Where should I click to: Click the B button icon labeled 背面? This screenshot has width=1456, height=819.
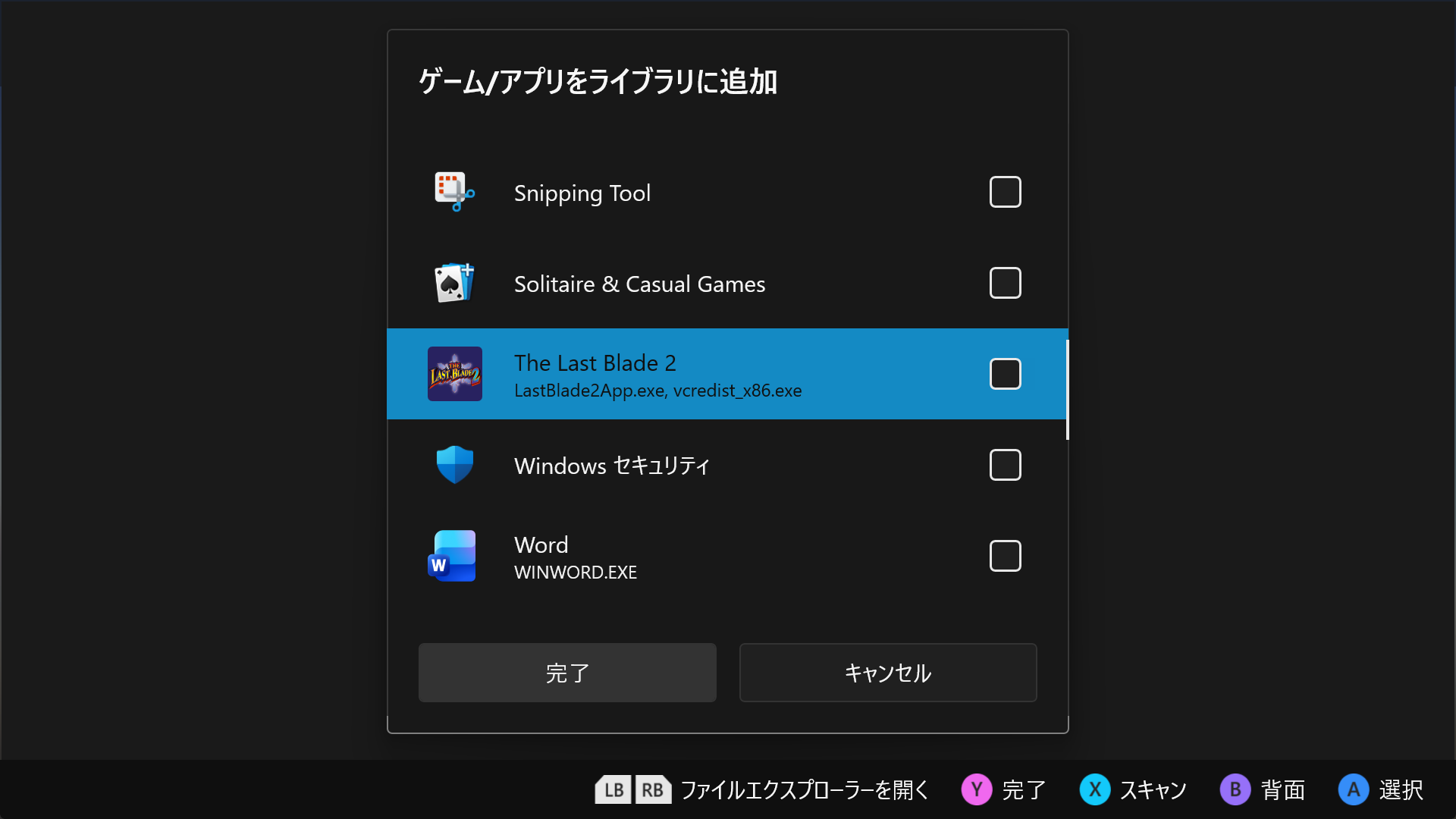tap(1235, 789)
